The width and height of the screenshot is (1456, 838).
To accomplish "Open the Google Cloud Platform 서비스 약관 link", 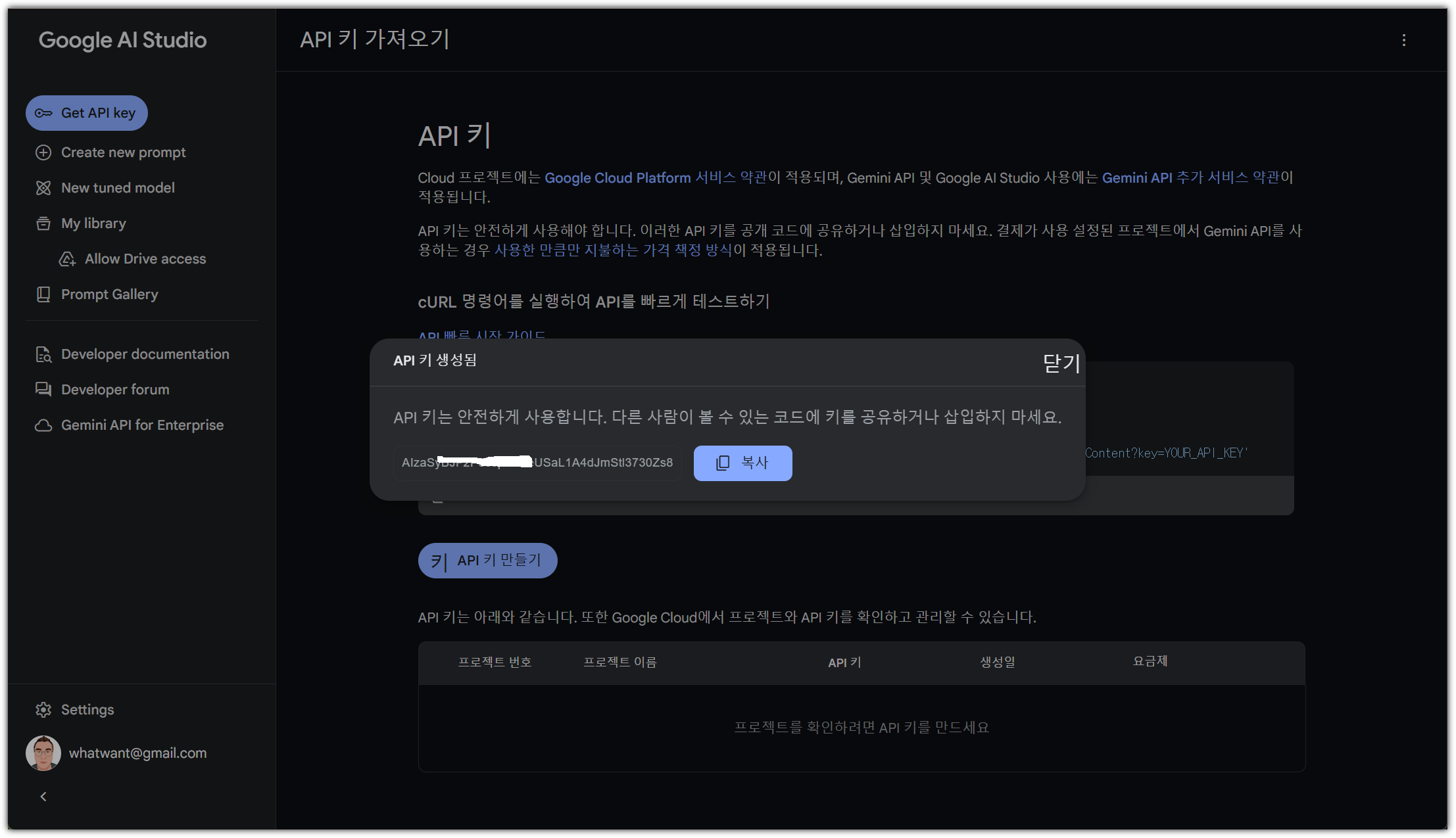I will (x=655, y=177).
